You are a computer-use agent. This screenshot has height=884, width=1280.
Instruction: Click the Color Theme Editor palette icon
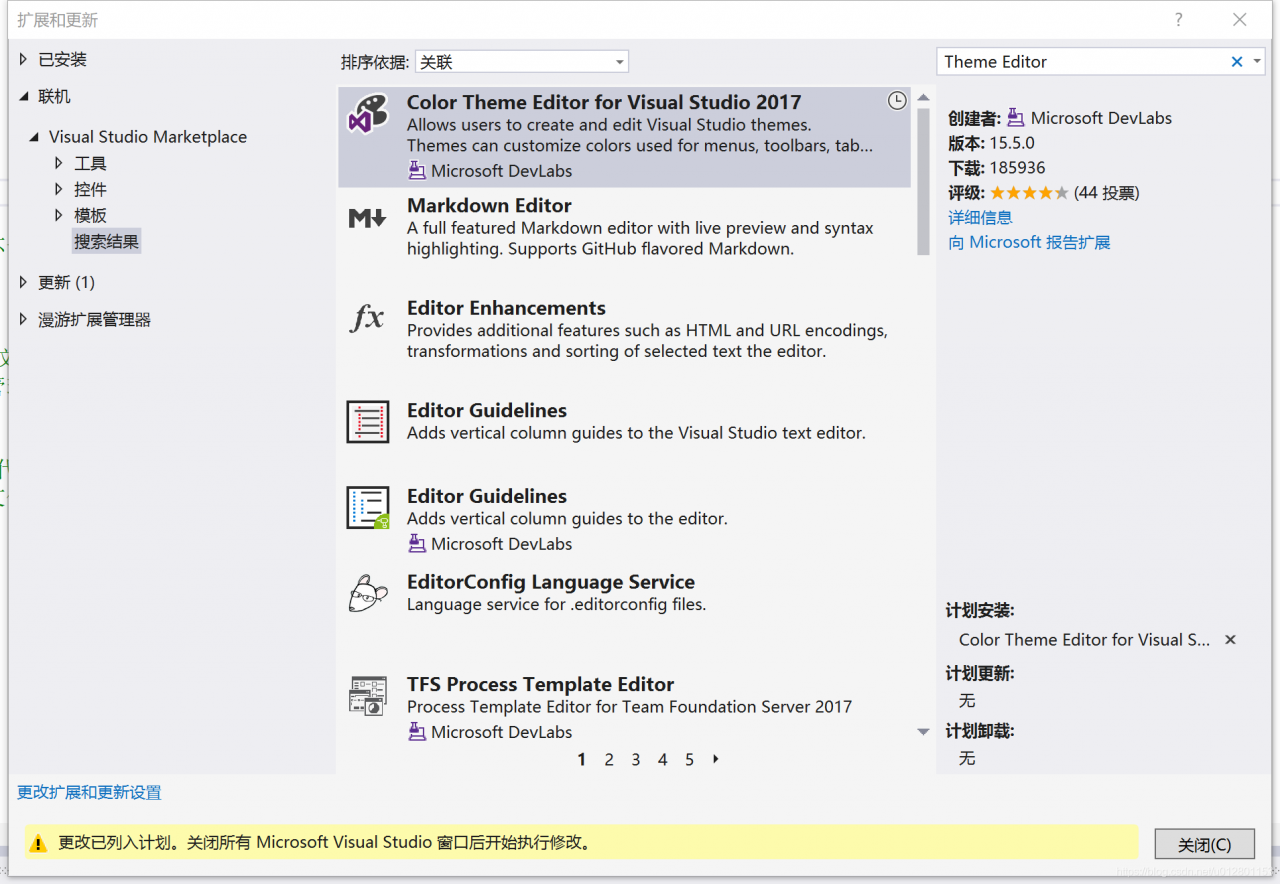(367, 114)
